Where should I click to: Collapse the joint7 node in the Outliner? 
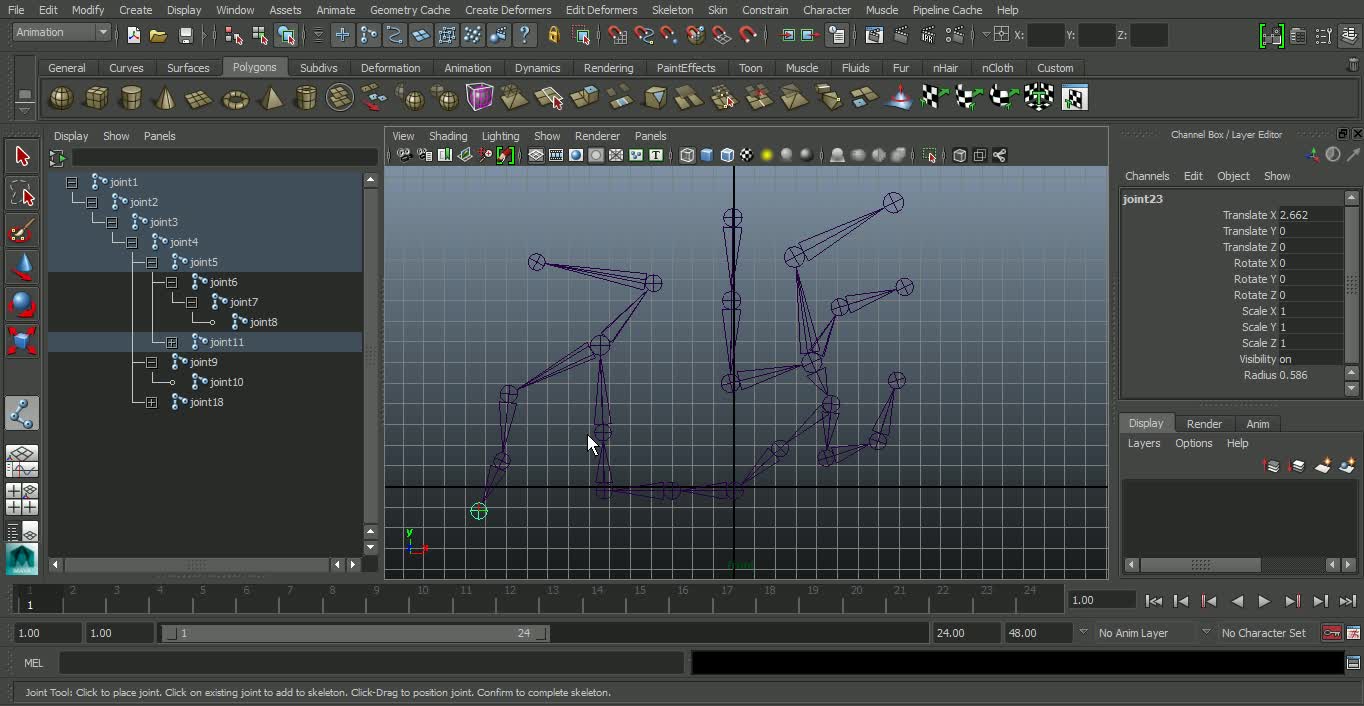(x=192, y=302)
